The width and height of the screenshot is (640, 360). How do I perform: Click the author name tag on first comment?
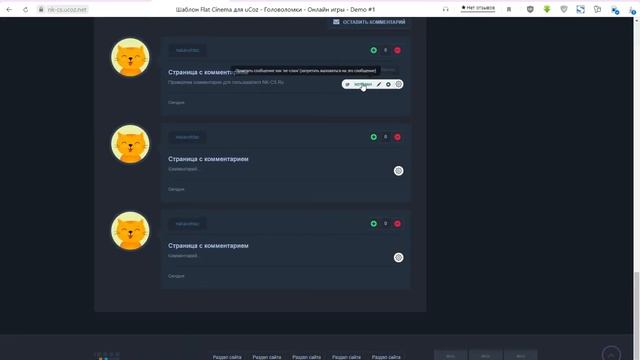coord(187,50)
